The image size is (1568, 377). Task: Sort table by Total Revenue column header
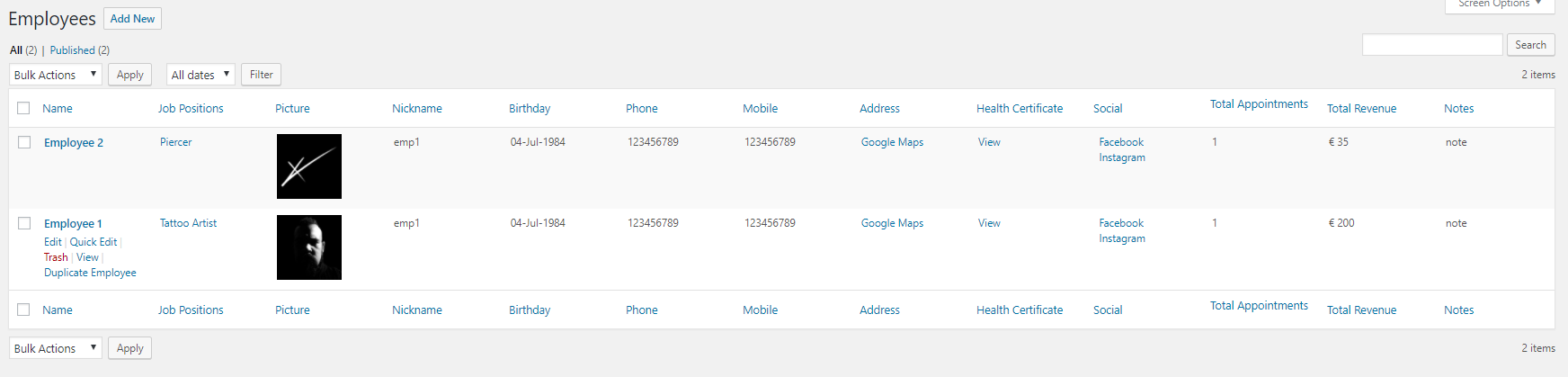[1361, 108]
